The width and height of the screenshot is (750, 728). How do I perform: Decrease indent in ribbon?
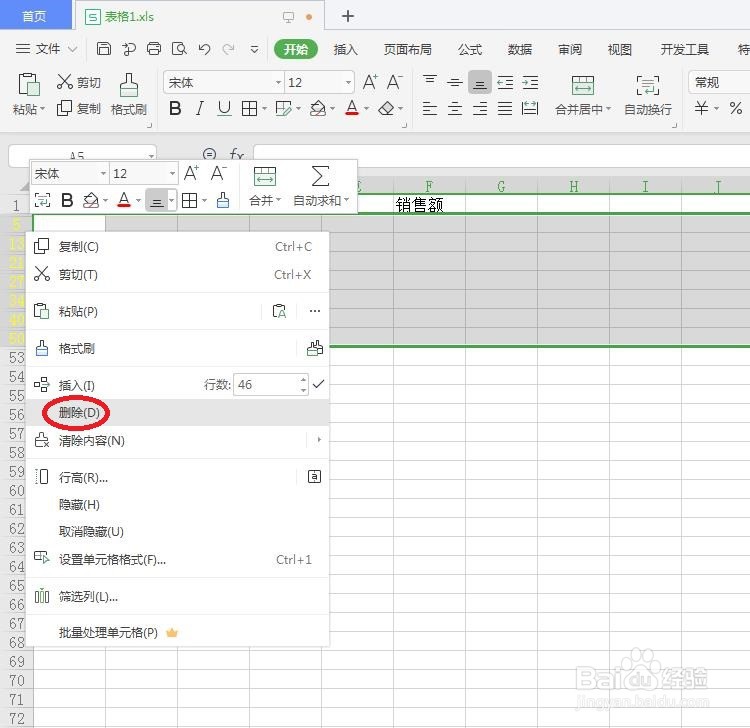[x=505, y=82]
